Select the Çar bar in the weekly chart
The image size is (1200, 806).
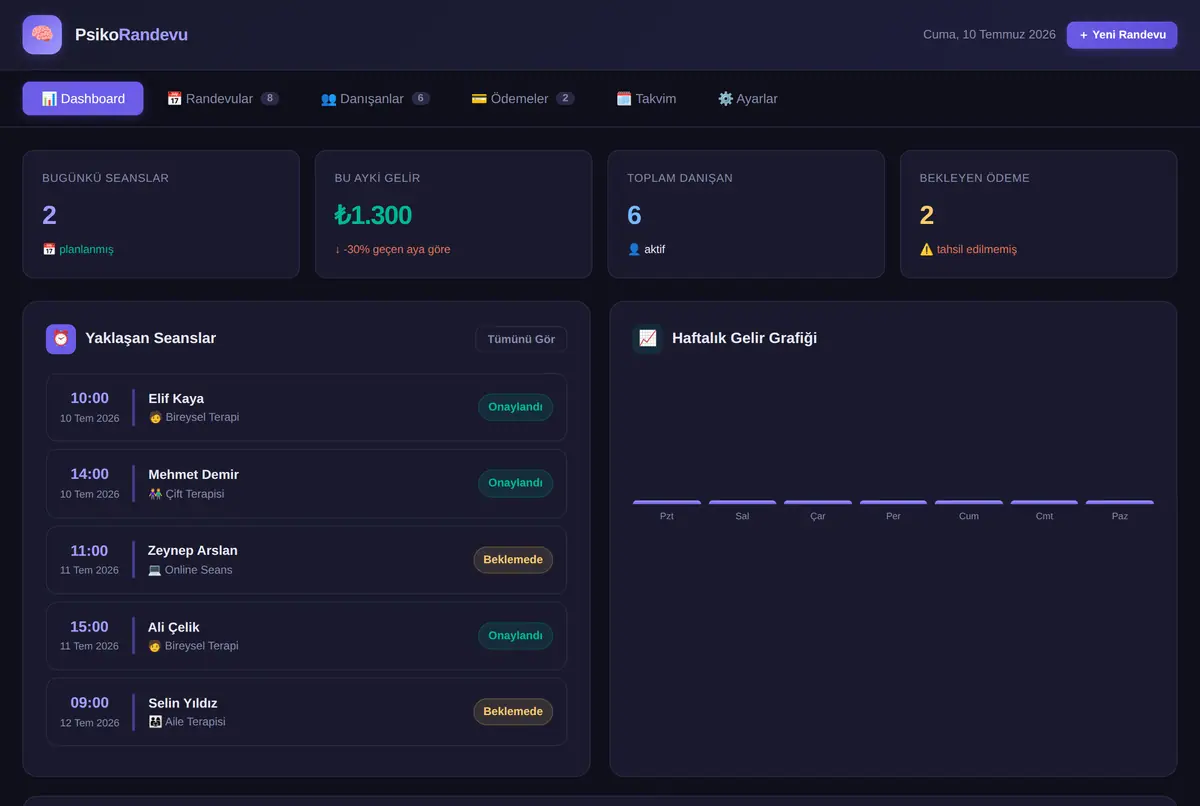(x=818, y=502)
